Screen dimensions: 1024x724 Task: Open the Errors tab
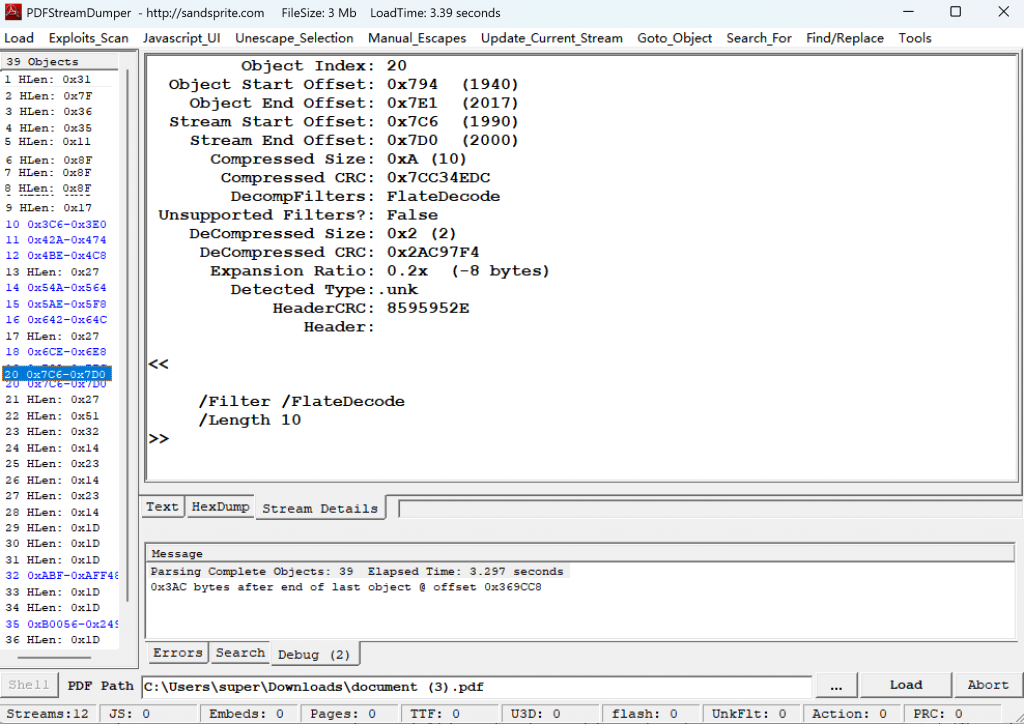[177, 653]
